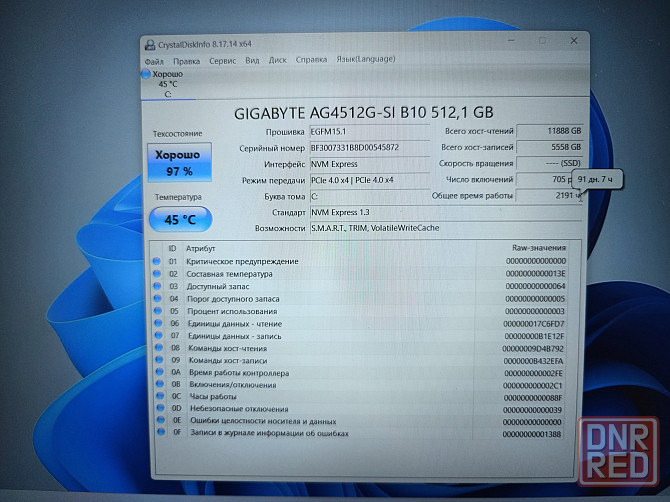Click status icon for Порог доступного запаса row
The image size is (670, 502).
(158, 298)
